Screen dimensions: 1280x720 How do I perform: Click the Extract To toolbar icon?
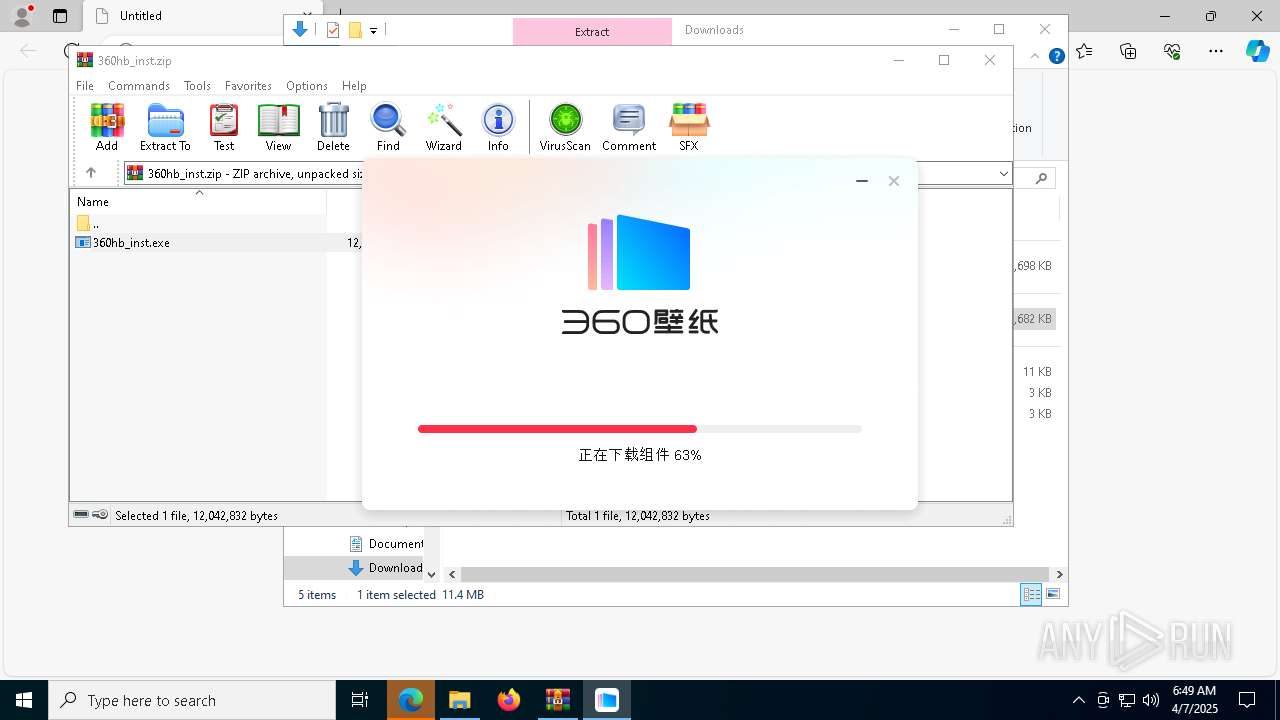[x=165, y=127]
